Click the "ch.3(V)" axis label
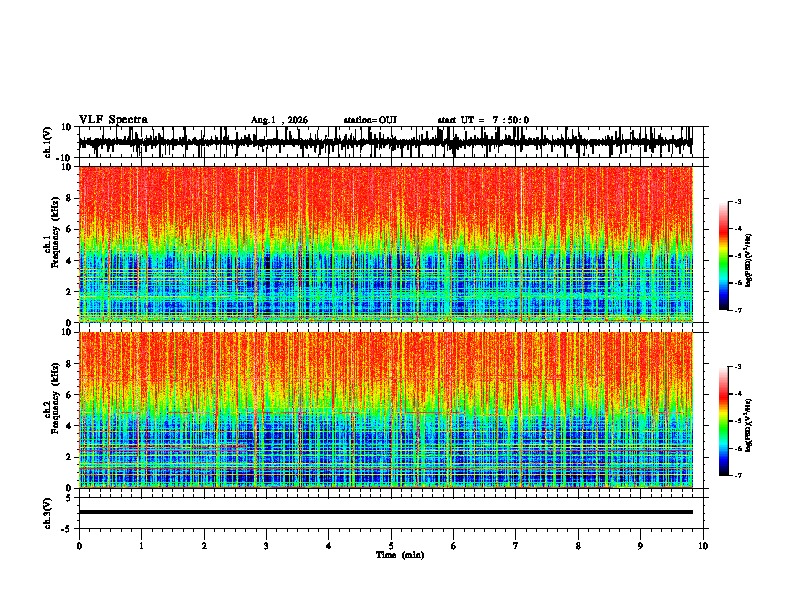Screen dimensions: 792x612 click(x=48, y=513)
